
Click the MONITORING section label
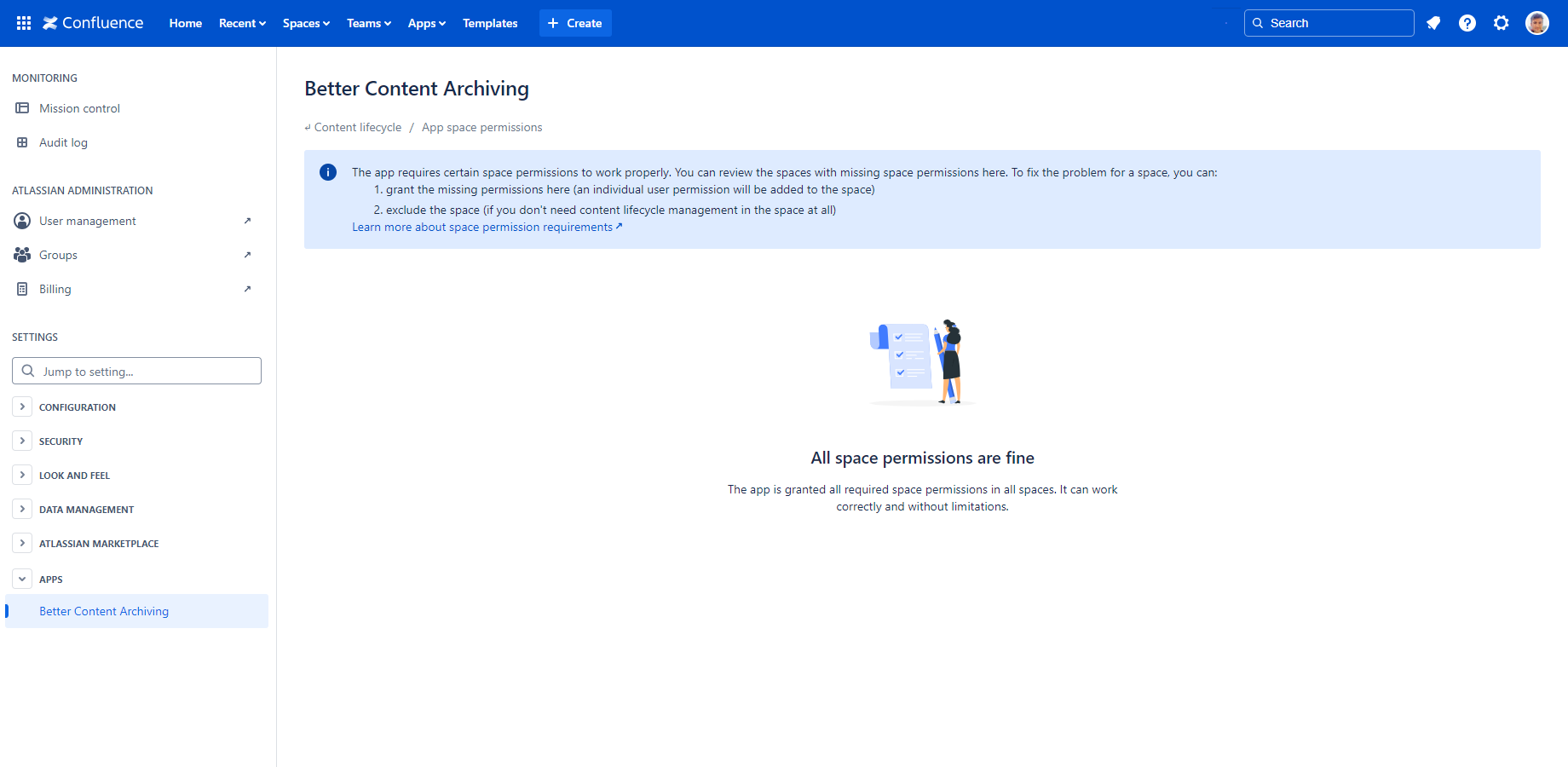[x=44, y=78]
